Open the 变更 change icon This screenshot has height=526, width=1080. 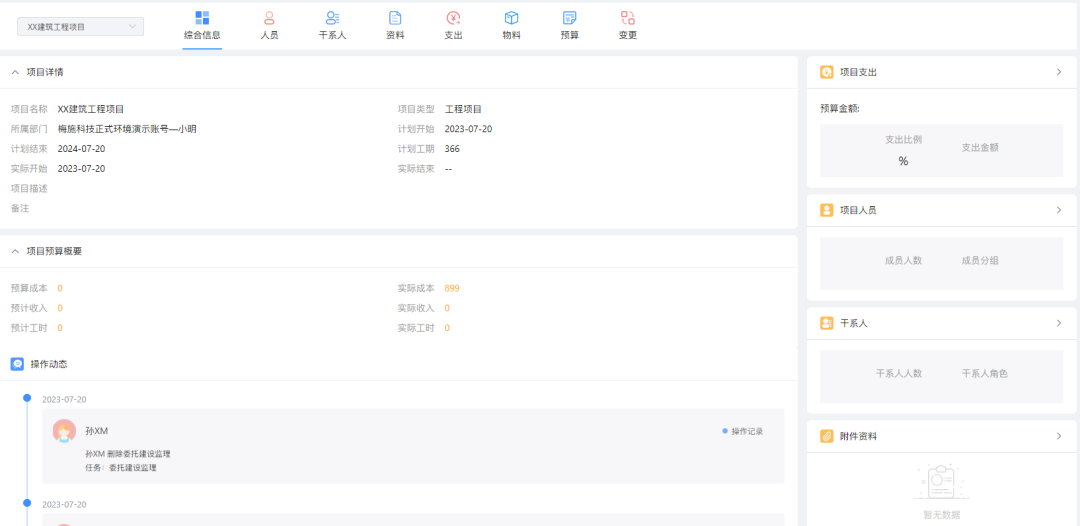point(627,18)
